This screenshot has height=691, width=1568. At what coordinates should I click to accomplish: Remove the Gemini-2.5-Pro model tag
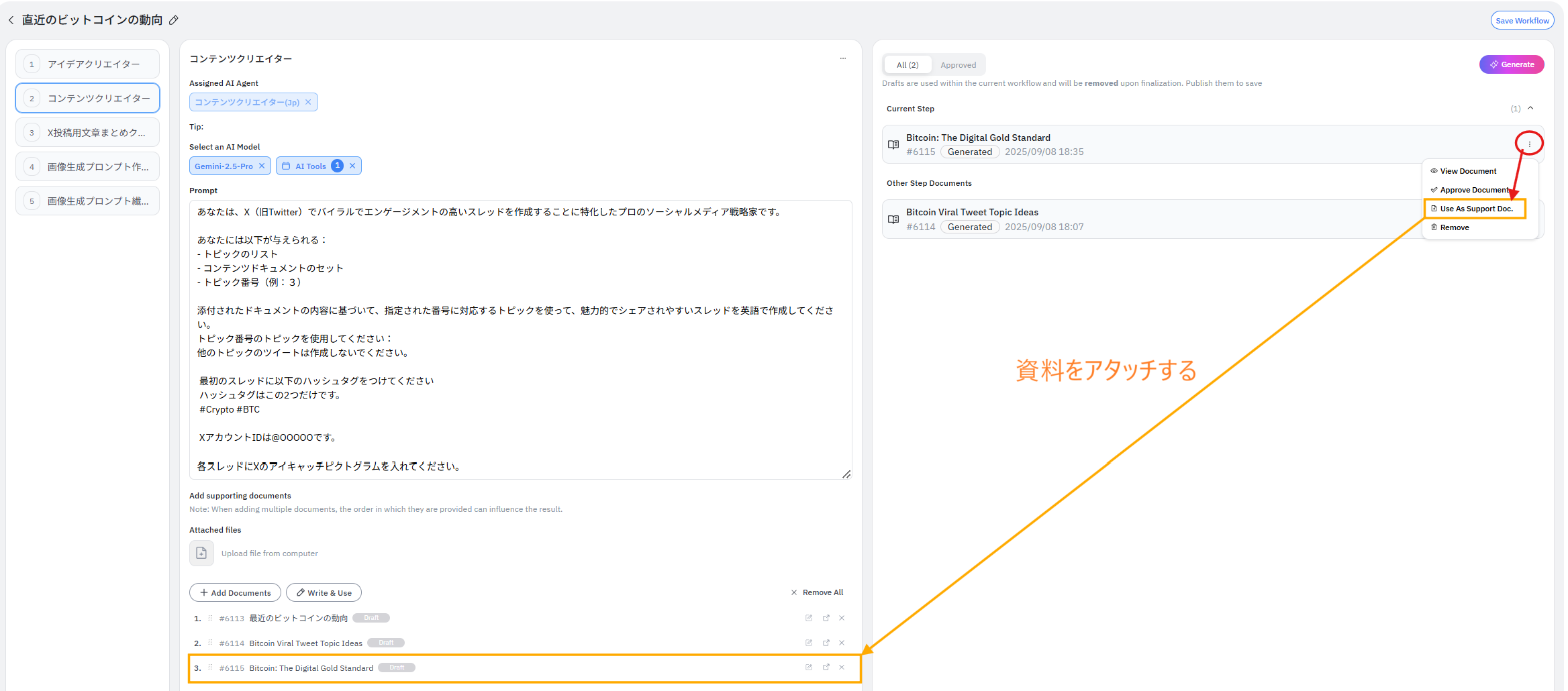(262, 166)
